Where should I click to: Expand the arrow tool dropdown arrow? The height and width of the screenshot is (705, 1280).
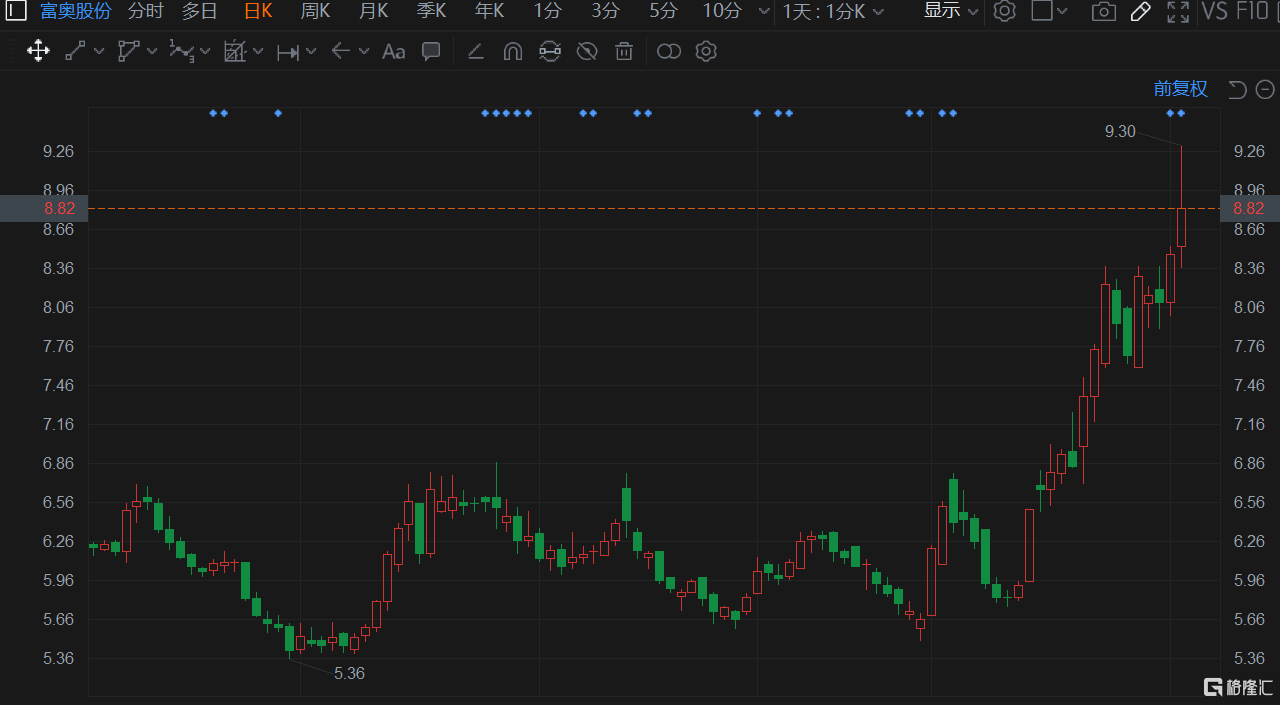click(x=364, y=51)
